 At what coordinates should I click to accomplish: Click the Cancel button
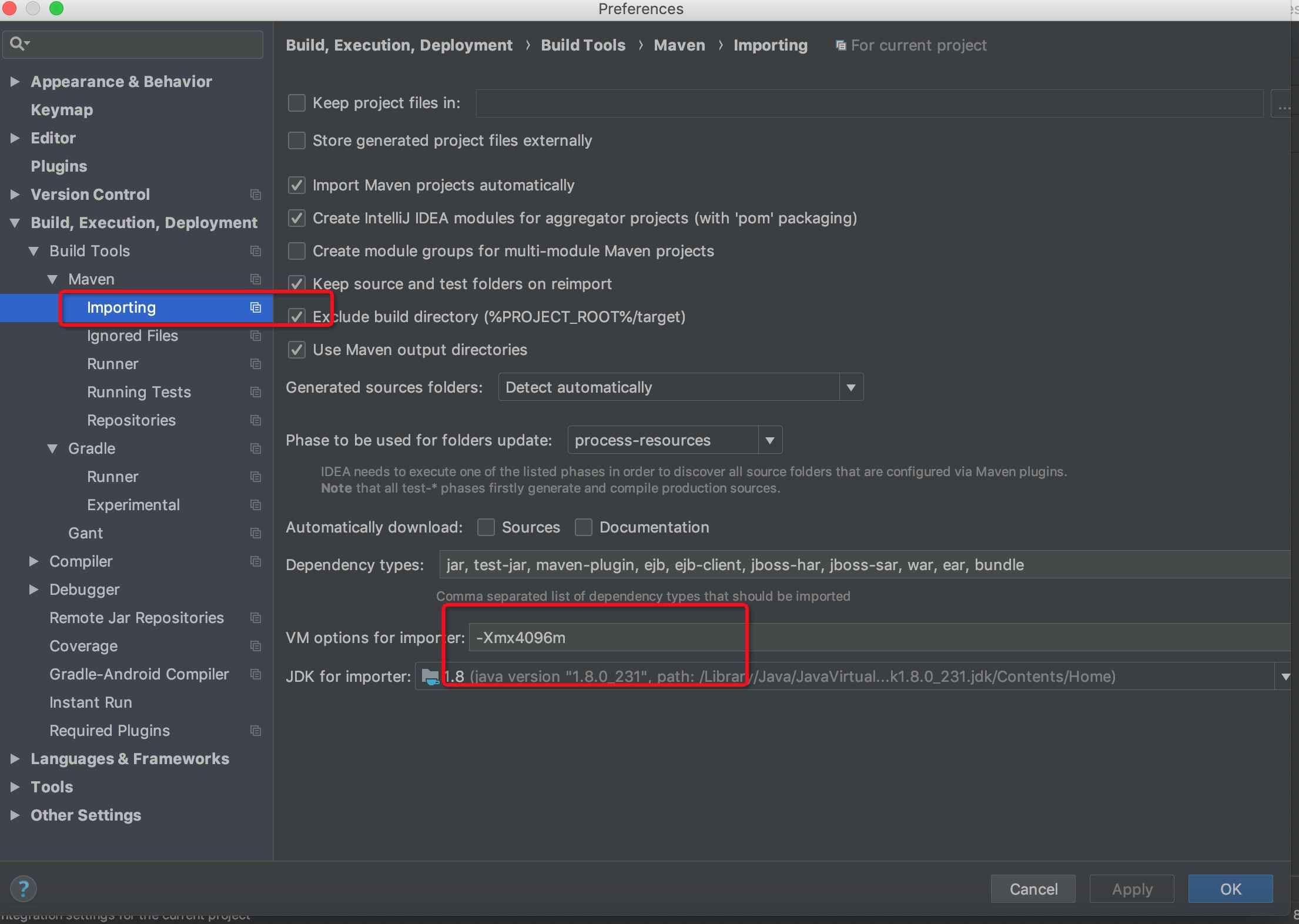coord(1033,889)
